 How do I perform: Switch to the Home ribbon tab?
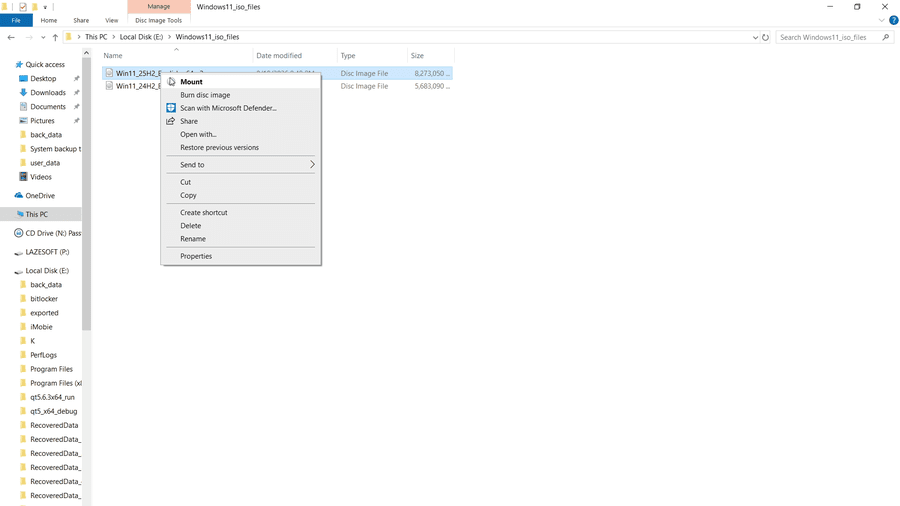pos(49,20)
